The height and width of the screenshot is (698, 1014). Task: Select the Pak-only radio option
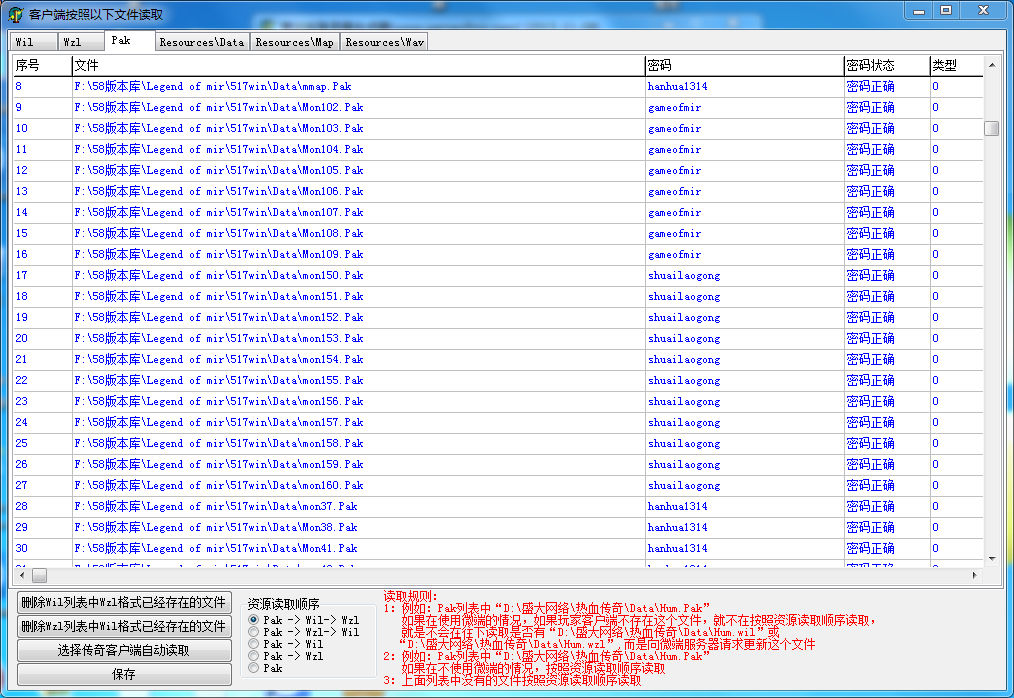[x=254, y=668]
